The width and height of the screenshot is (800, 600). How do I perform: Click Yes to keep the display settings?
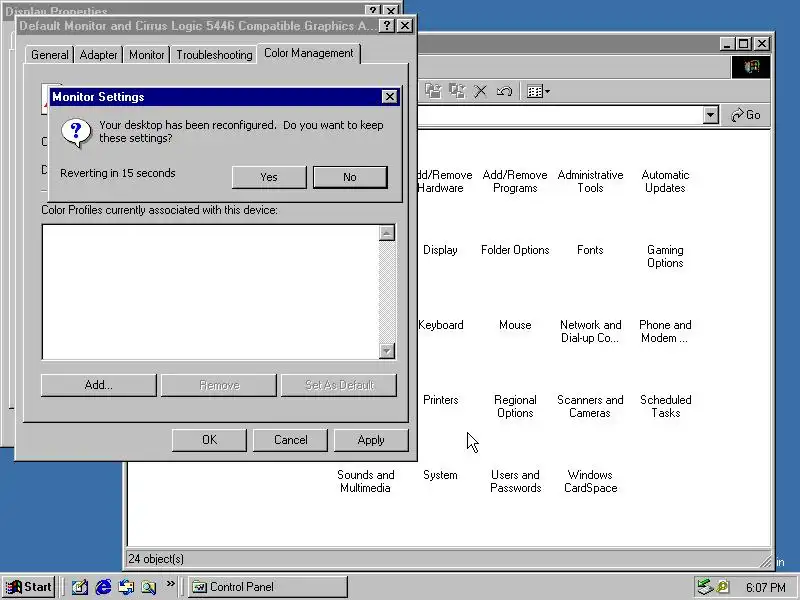pos(269,177)
